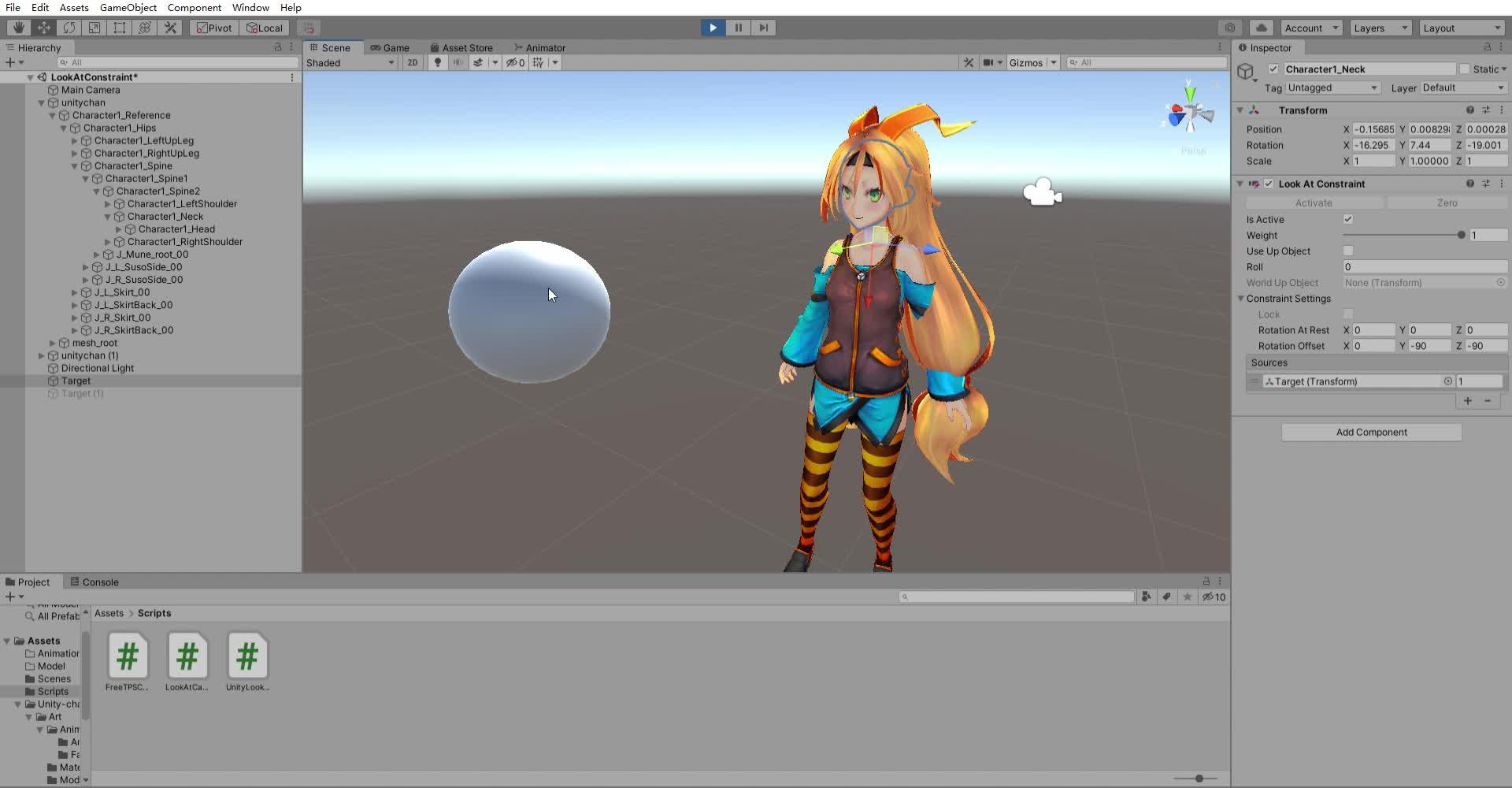Select the LookAtCa... script asset
This screenshot has height=788, width=1512.
187,663
